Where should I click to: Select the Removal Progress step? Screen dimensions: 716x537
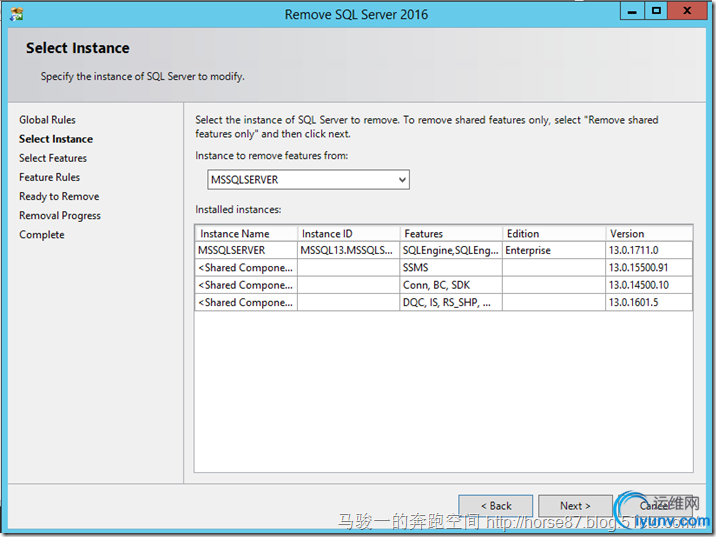(60, 215)
